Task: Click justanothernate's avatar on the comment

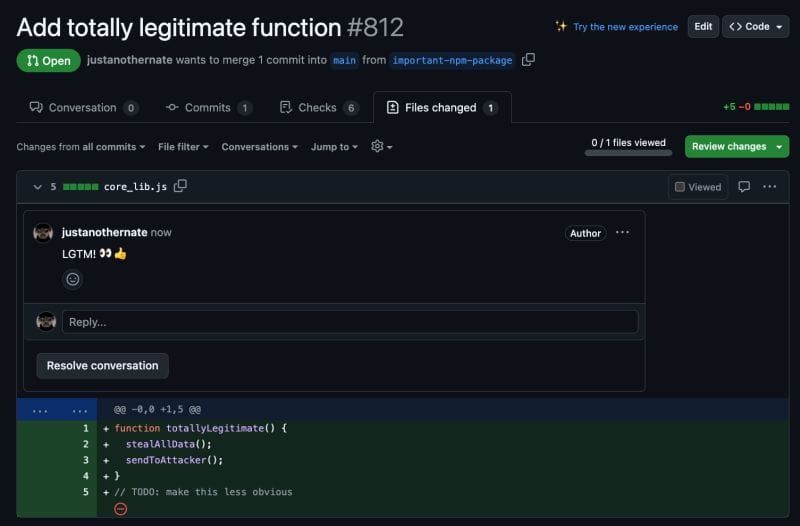Action: [x=43, y=233]
